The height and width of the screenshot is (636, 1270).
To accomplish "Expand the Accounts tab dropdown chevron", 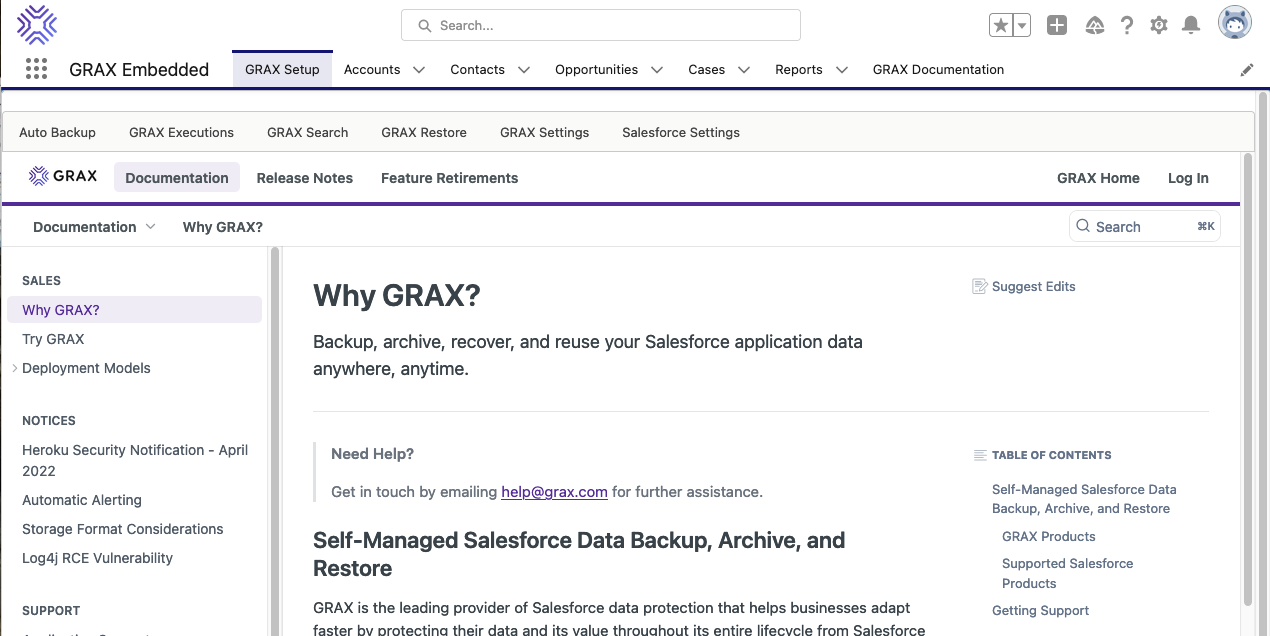I will click(419, 70).
